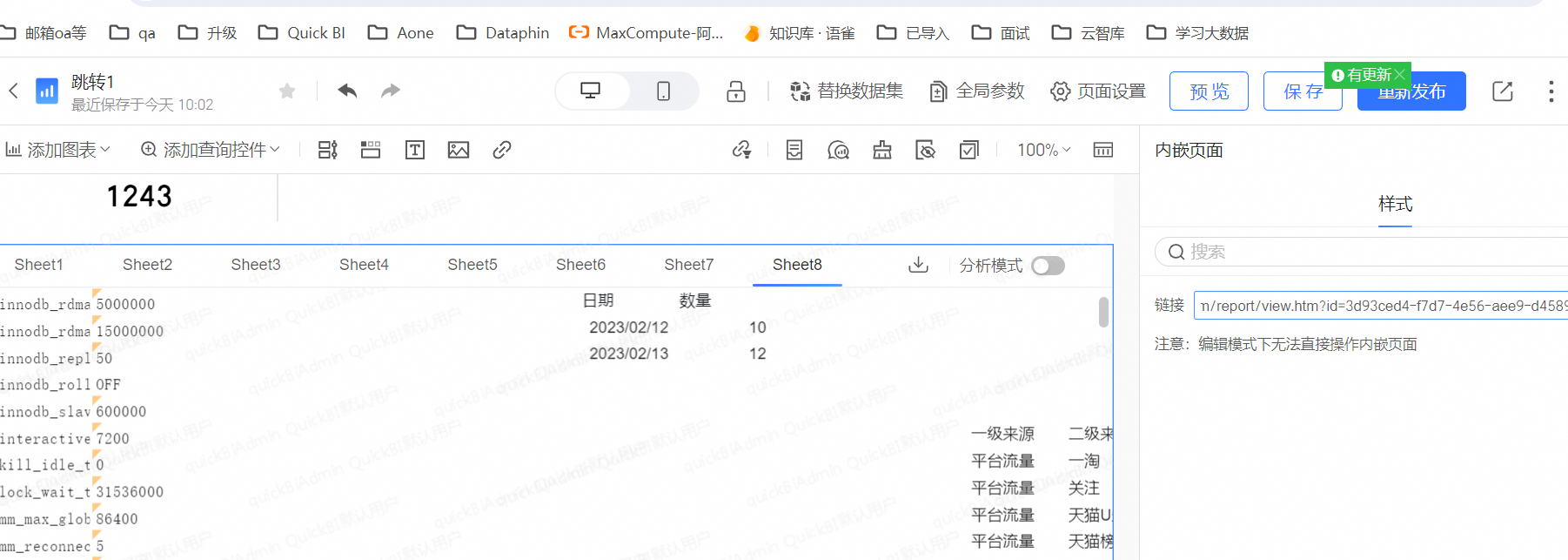
Task: Click the lock icon in header
Action: click(736, 91)
